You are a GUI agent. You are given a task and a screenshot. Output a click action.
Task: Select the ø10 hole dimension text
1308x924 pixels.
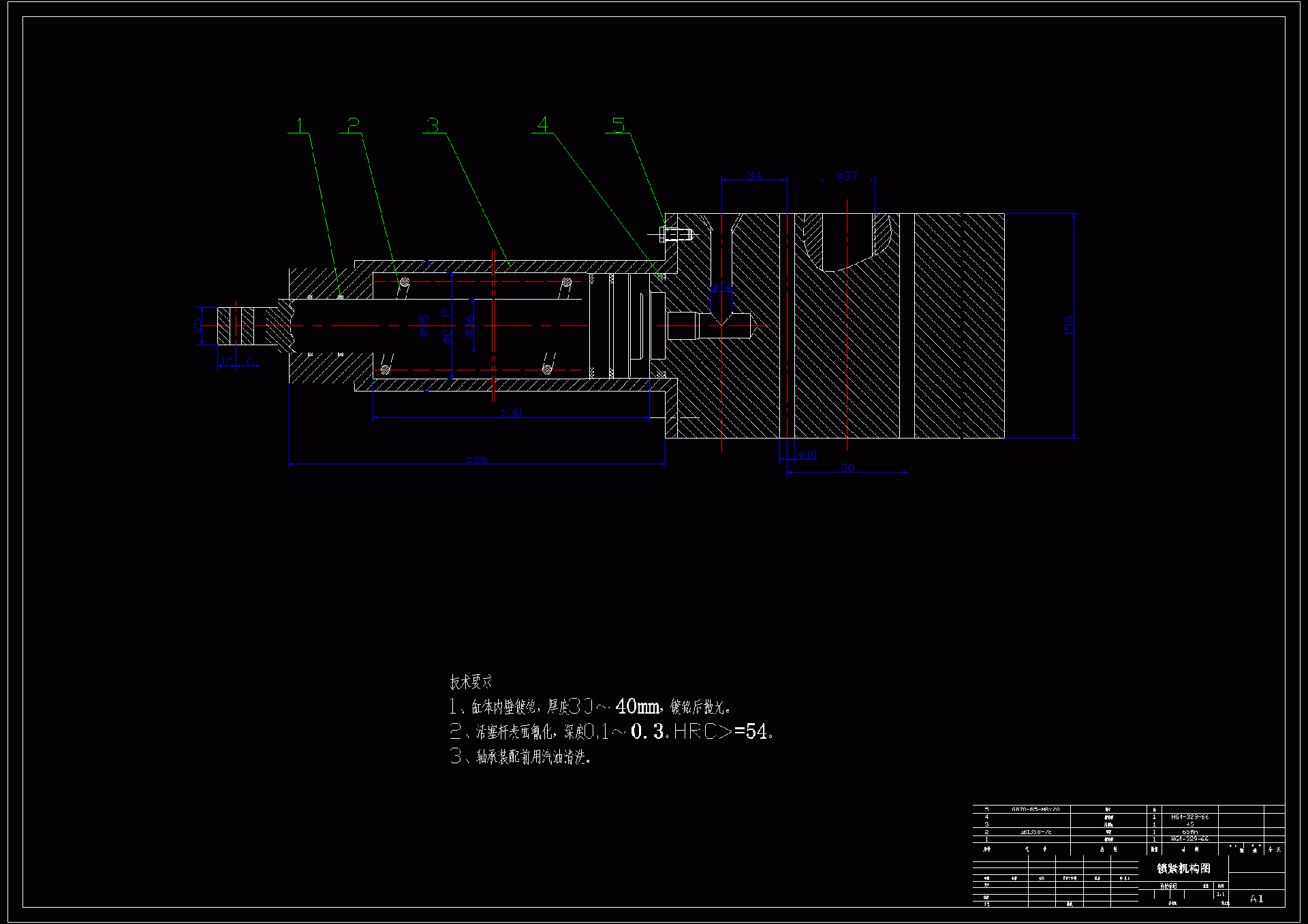point(807,455)
